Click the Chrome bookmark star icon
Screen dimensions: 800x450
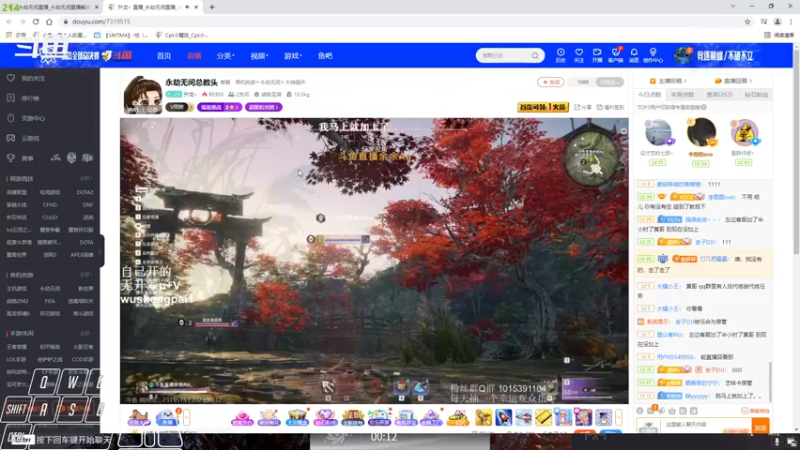pyautogui.click(x=747, y=21)
